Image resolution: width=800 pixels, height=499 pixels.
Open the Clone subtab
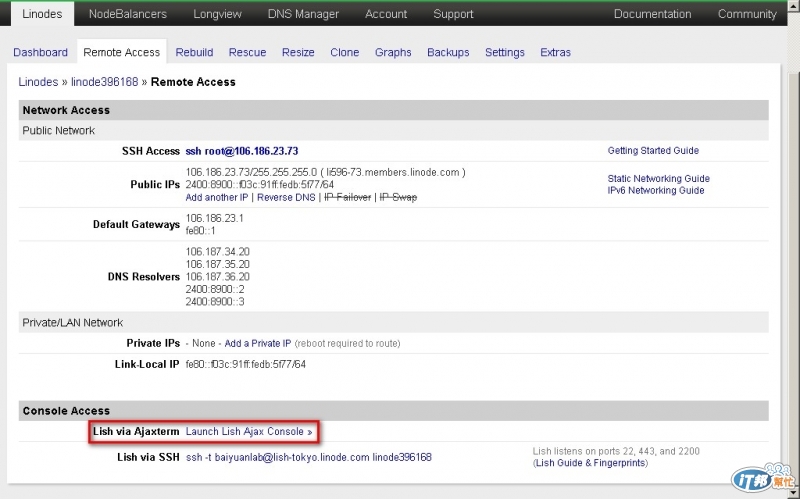[344, 52]
